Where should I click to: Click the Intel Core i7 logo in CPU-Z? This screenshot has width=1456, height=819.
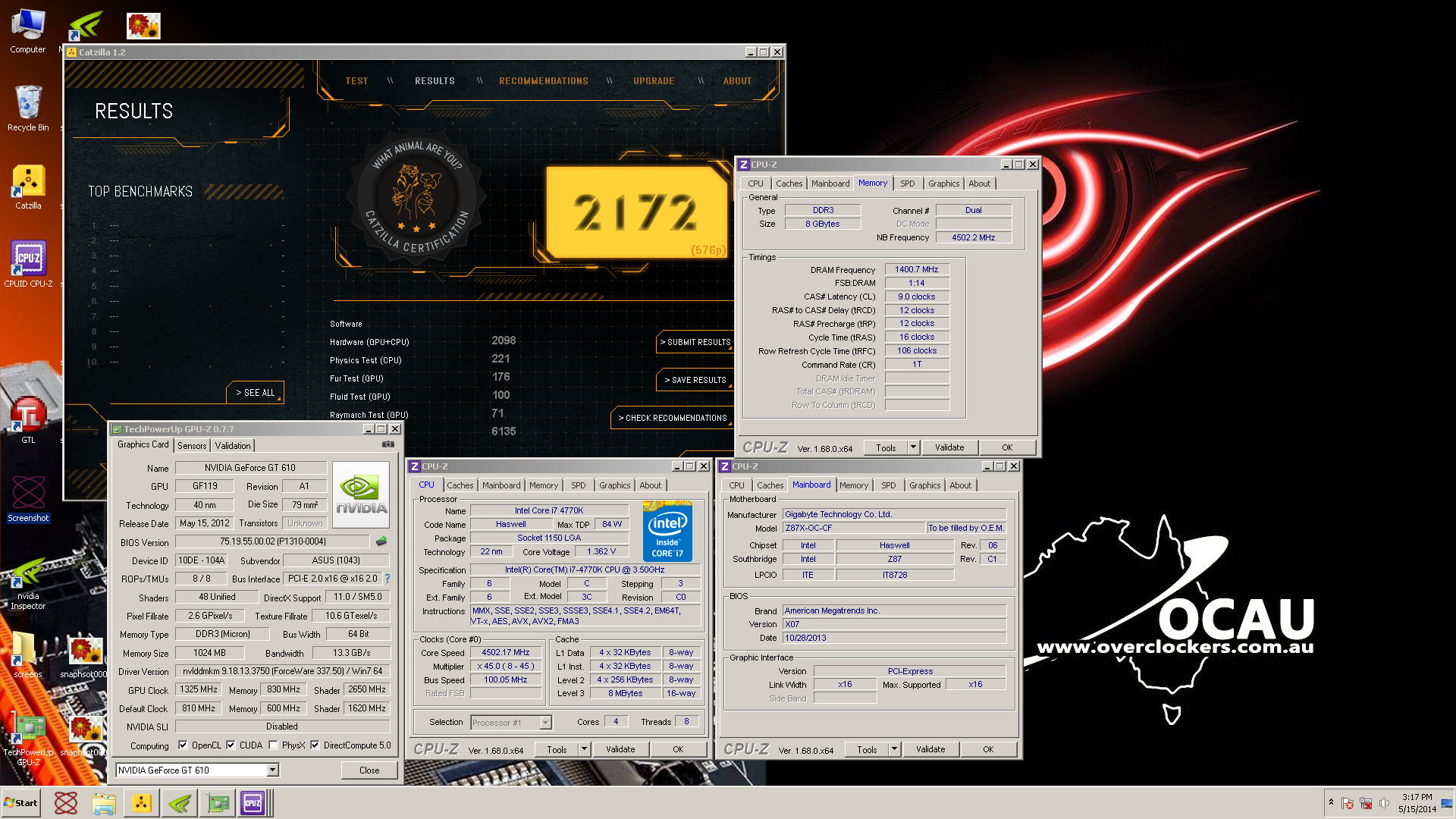tap(667, 531)
